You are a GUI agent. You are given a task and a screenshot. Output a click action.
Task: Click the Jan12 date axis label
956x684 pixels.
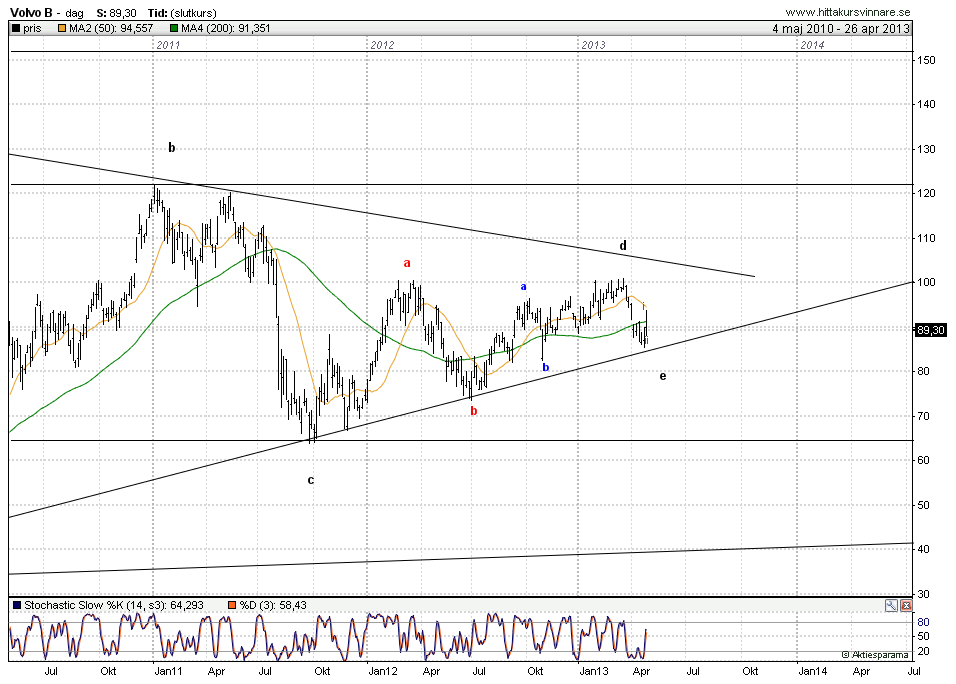383,671
